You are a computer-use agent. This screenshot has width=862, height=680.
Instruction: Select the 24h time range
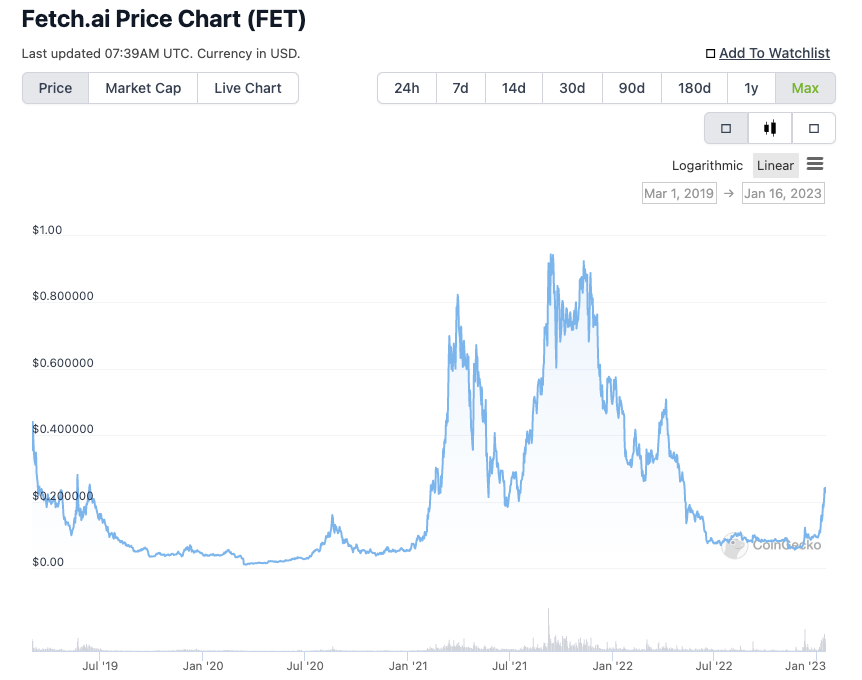pos(406,88)
